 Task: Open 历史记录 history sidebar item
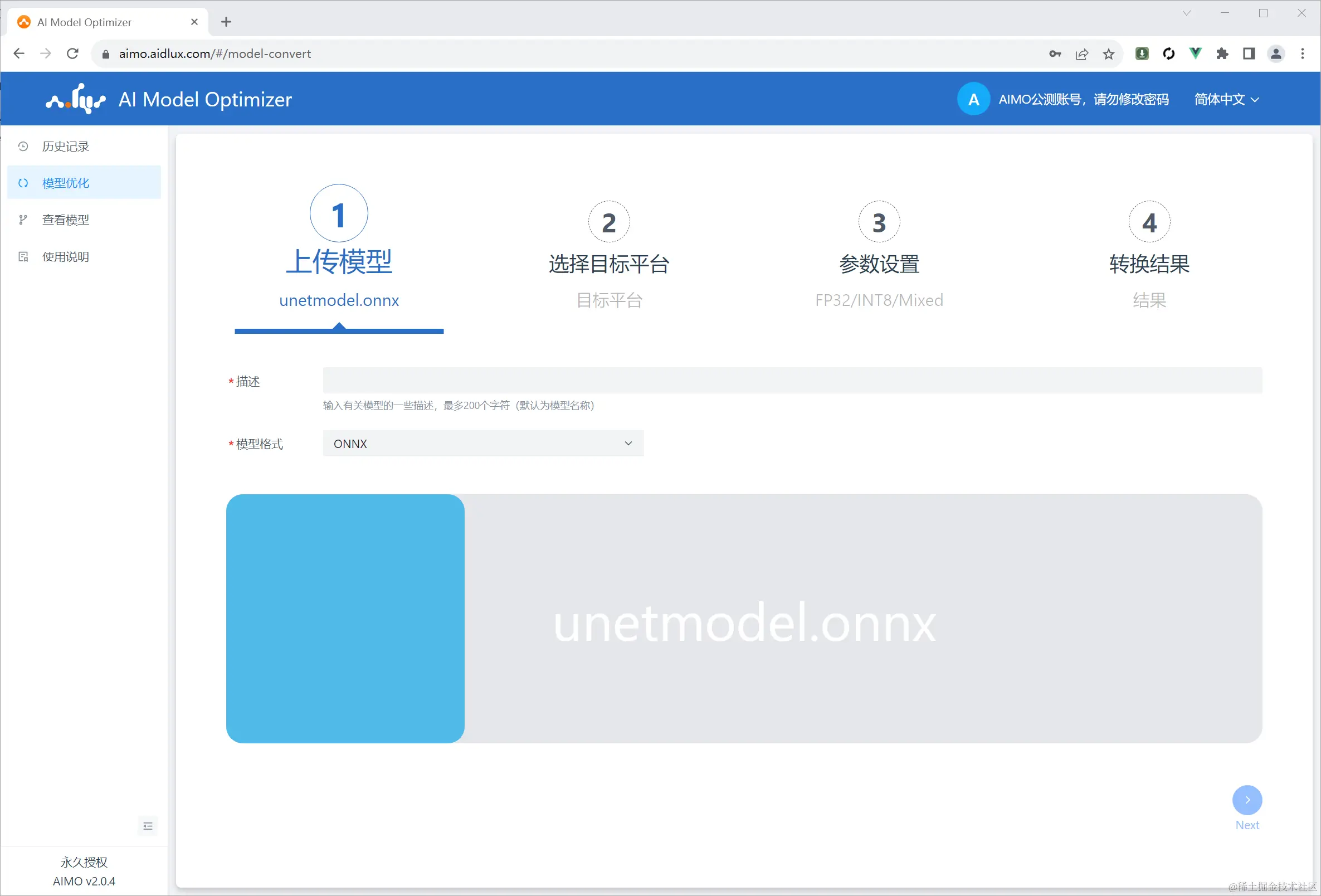(65, 146)
